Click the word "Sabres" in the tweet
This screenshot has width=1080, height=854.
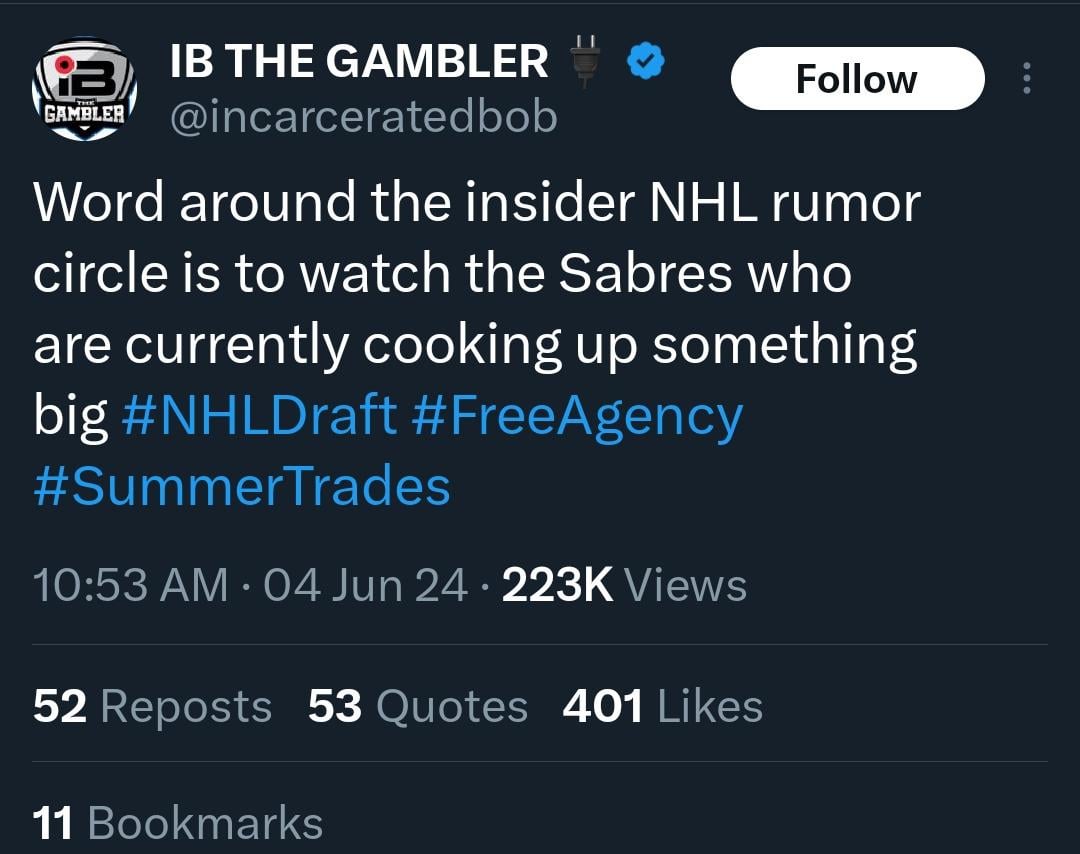point(644,274)
